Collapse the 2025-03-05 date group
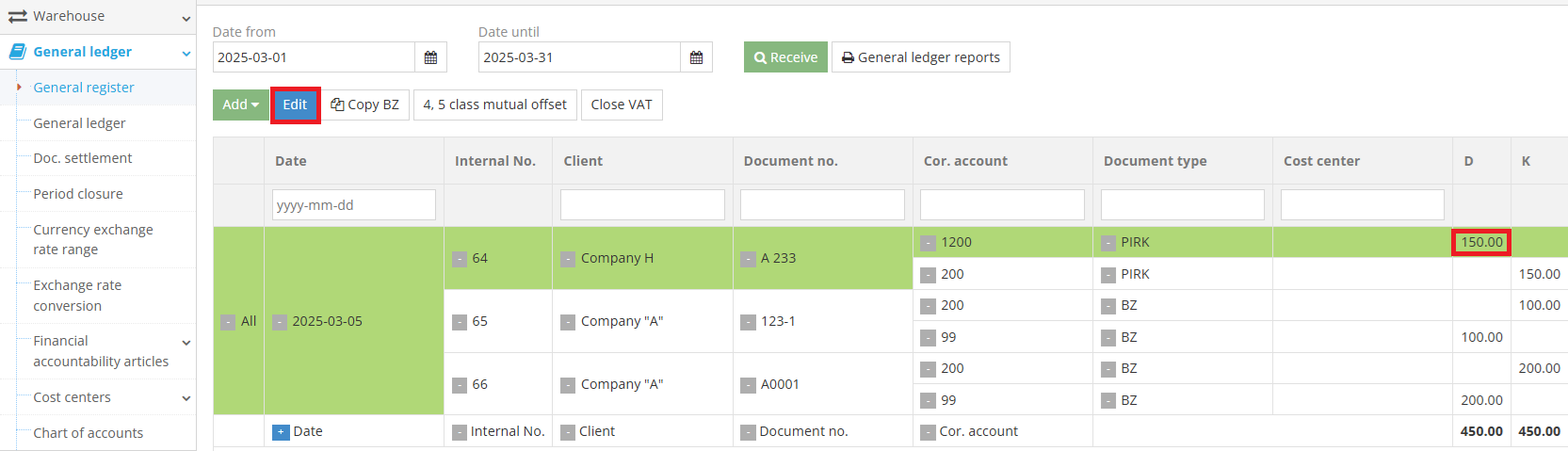Image resolution: width=1568 pixels, height=451 pixels. [x=280, y=322]
